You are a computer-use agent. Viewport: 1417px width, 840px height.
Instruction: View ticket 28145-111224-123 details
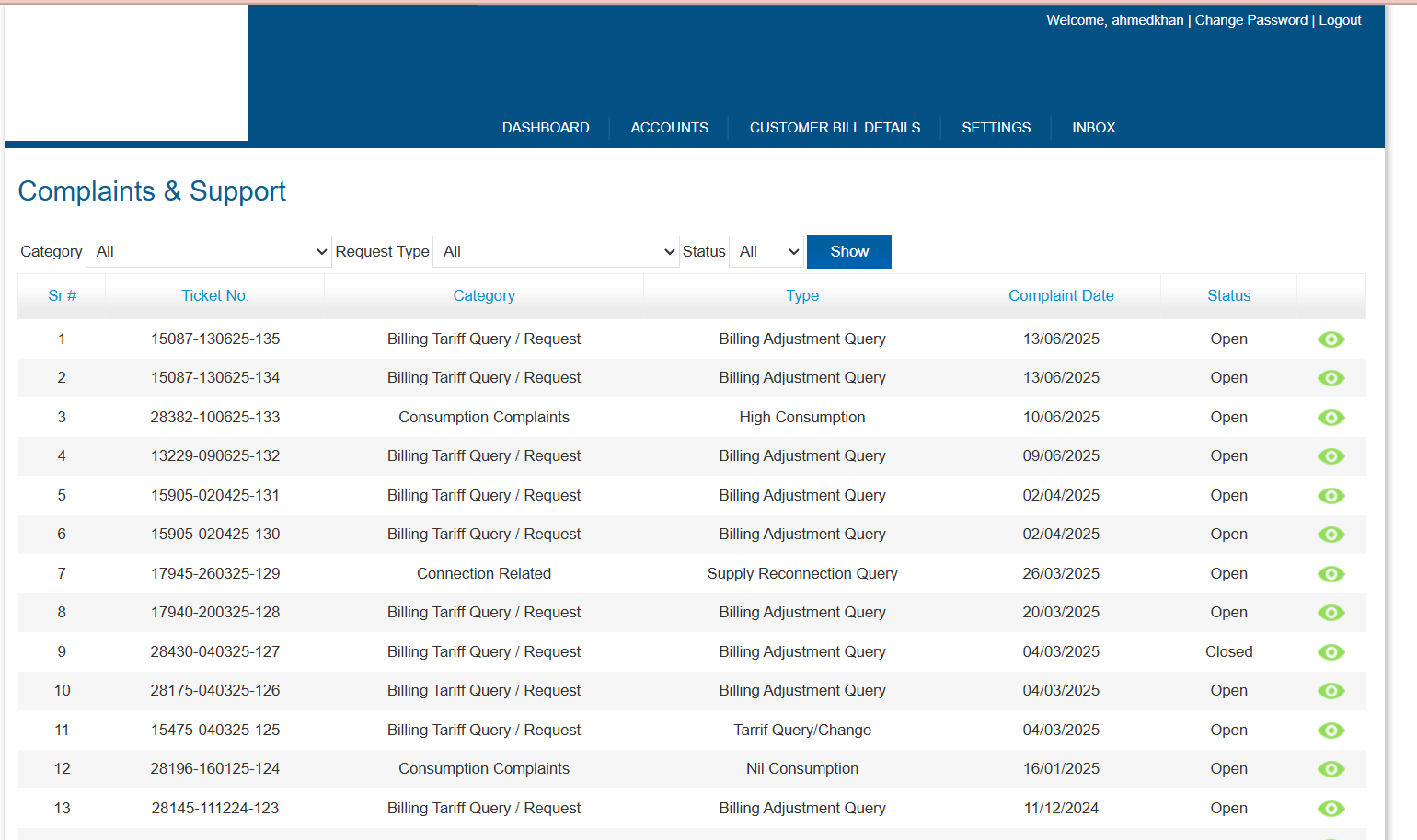(x=1331, y=809)
